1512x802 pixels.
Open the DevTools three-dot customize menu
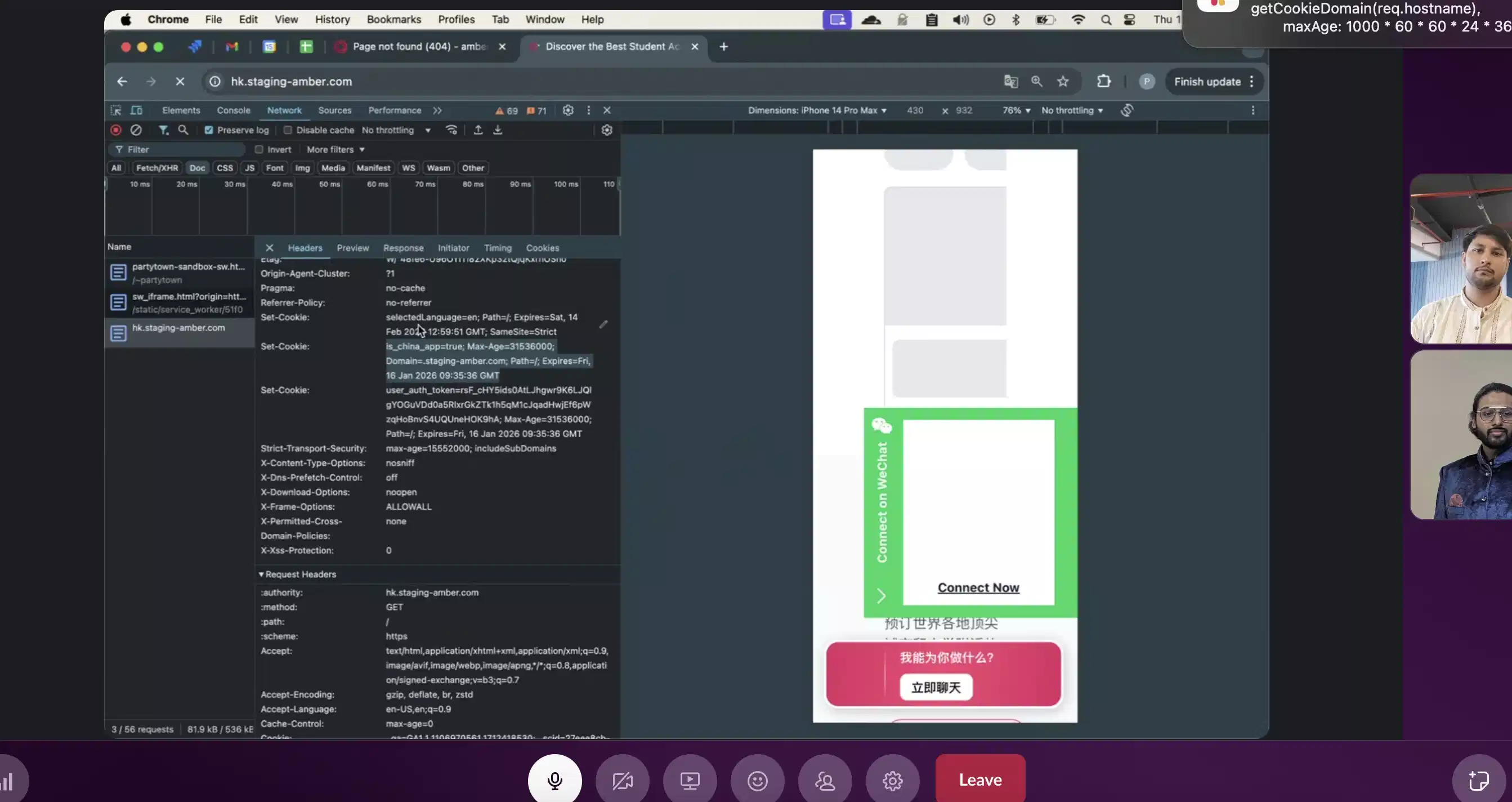click(x=588, y=110)
